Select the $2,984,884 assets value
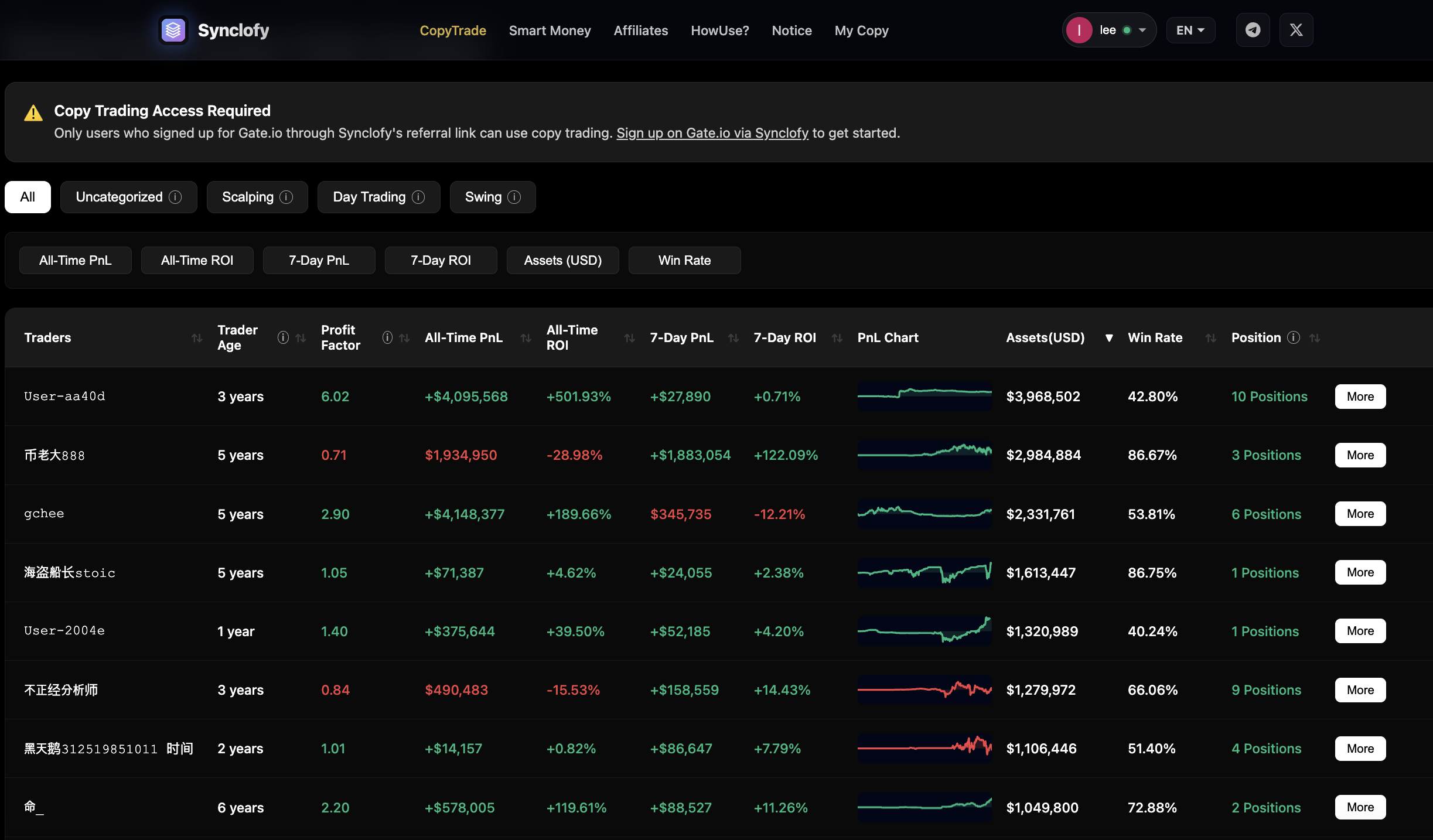The width and height of the screenshot is (1433, 840). click(1043, 455)
